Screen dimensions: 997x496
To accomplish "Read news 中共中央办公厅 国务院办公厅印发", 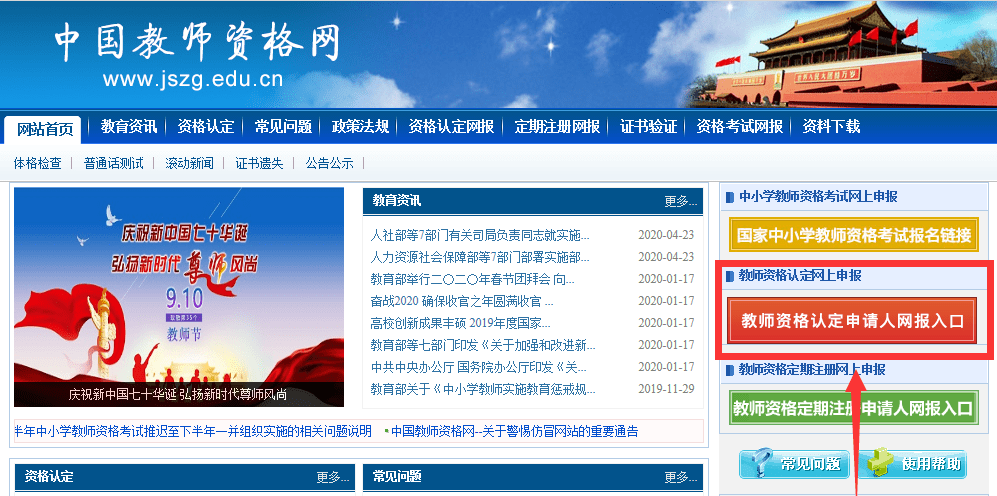I will (x=478, y=367).
